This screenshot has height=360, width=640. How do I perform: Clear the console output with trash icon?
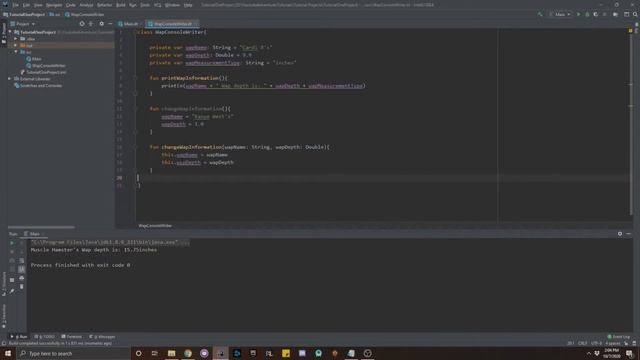(22, 287)
